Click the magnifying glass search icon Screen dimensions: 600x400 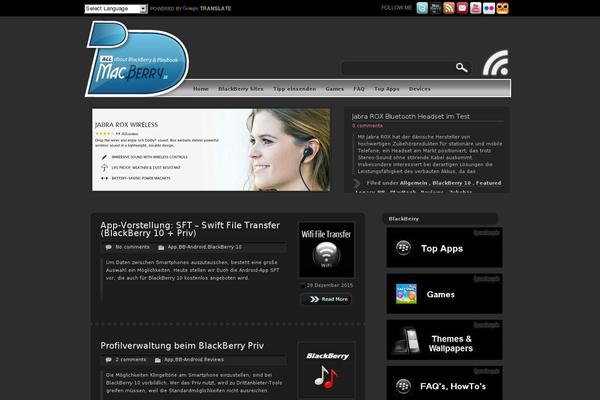tap(461, 68)
